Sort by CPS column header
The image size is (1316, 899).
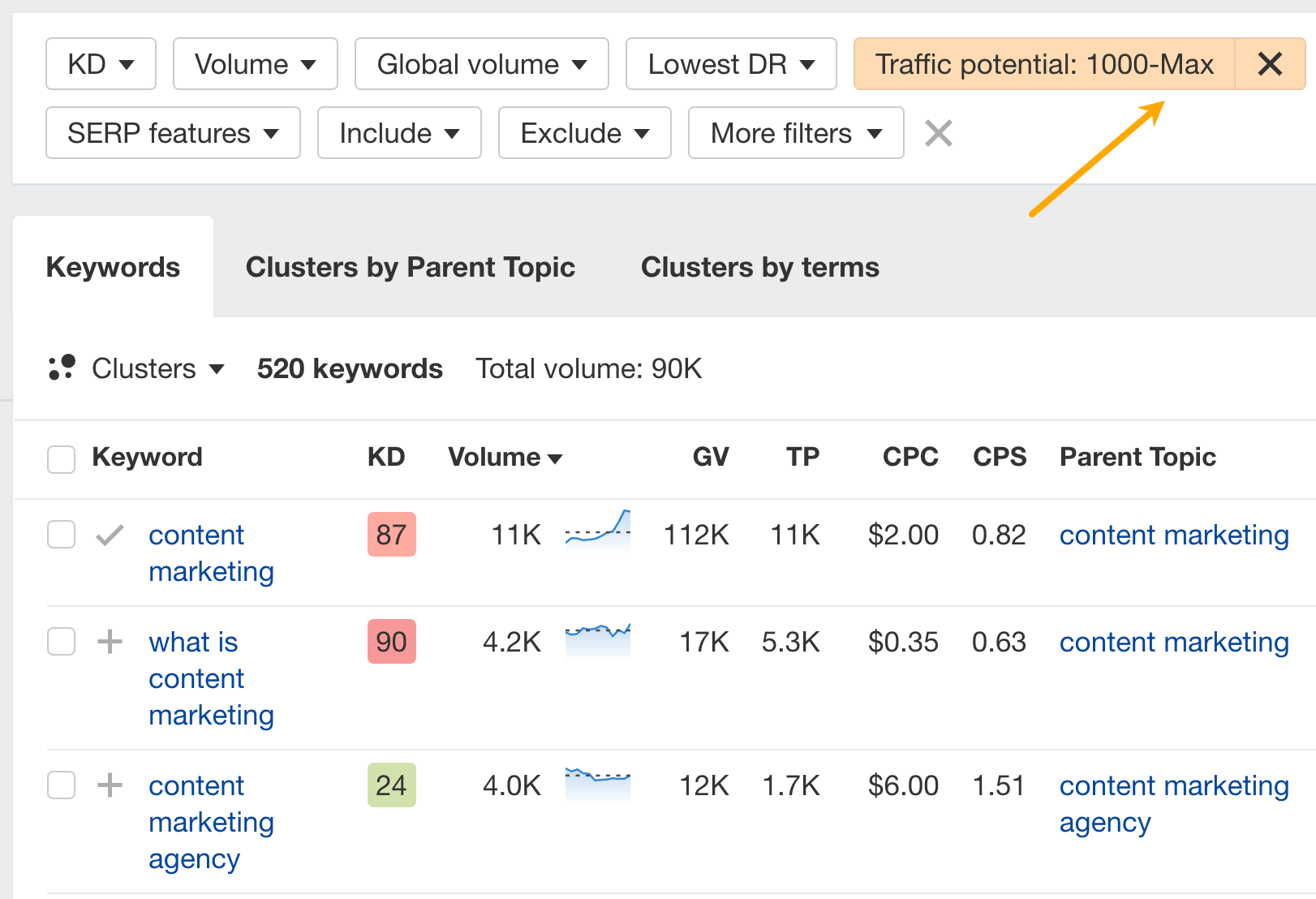click(1000, 457)
